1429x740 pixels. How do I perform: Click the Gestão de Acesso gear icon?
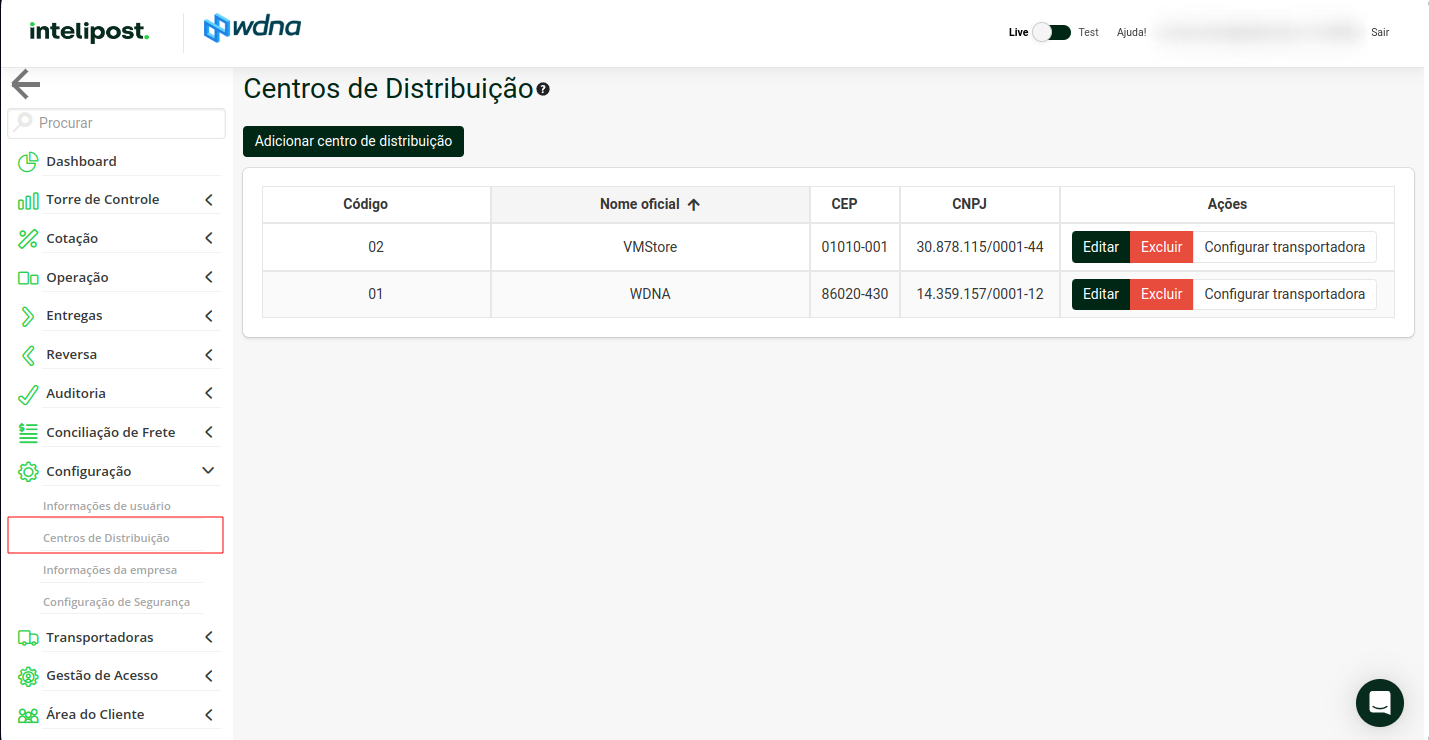point(28,676)
